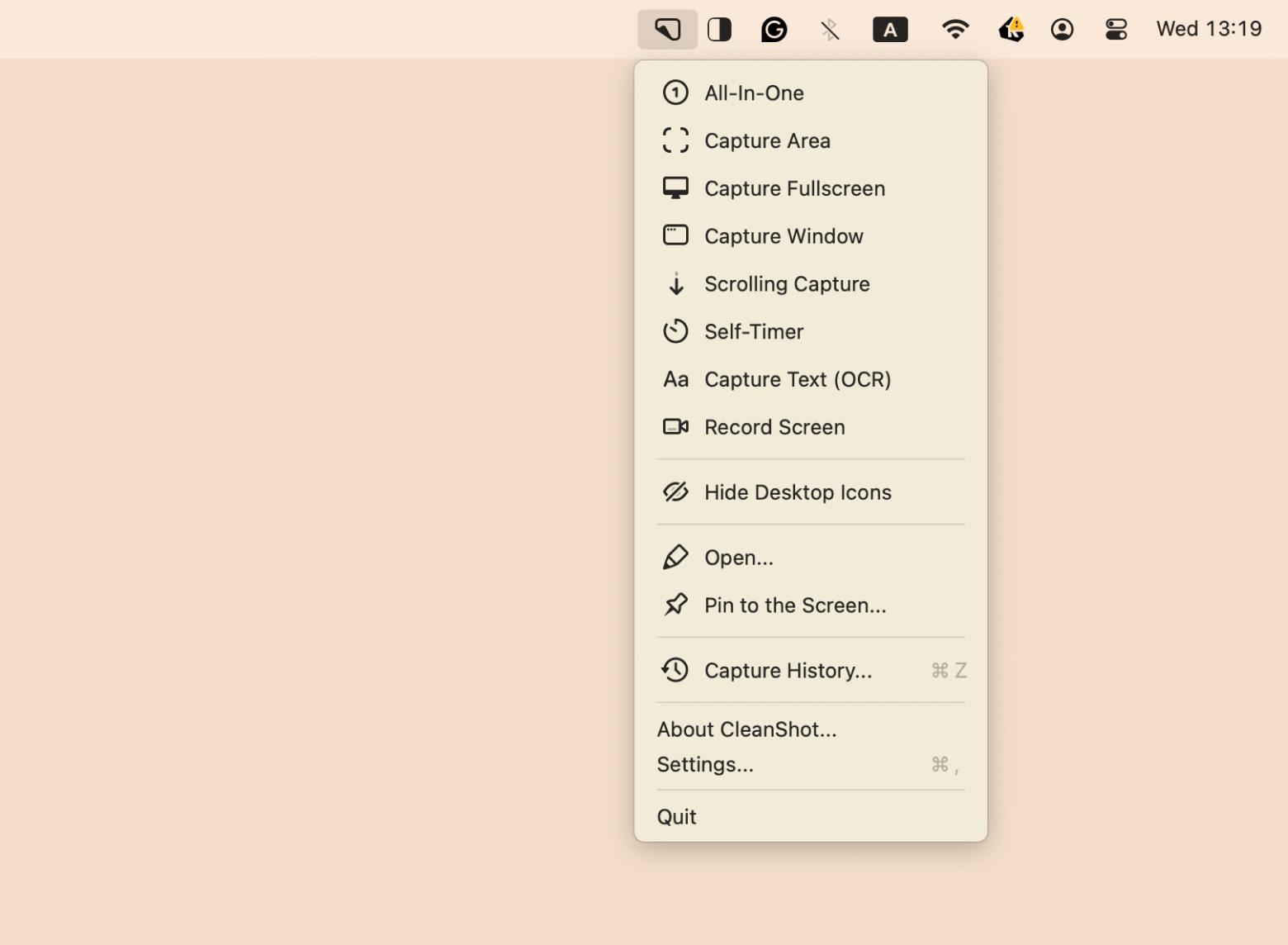Select Capture Fullscreen option
Image resolution: width=1288 pixels, height=945 pixels.
click(x=793, y=189)
